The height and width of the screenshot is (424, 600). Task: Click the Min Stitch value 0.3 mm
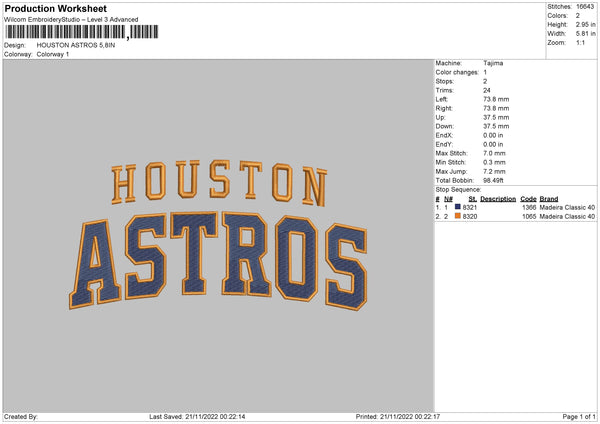pos(494,163)
